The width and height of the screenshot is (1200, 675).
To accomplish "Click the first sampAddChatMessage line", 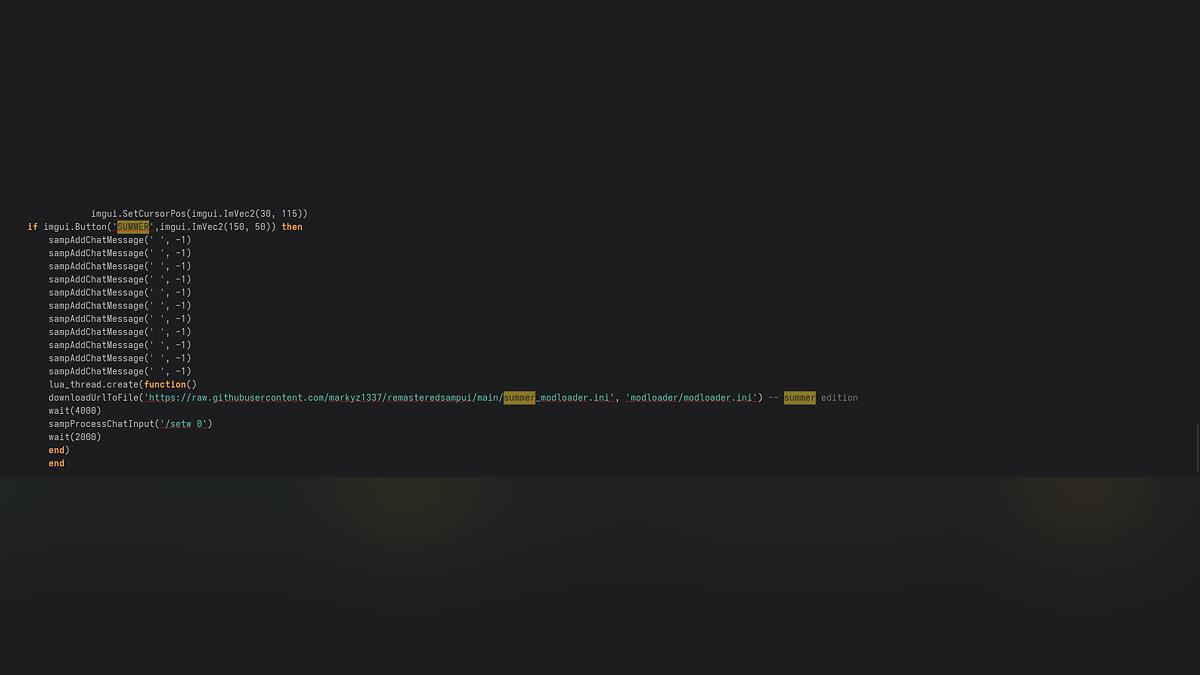I will pyautogui.click(x=119, y=240).
